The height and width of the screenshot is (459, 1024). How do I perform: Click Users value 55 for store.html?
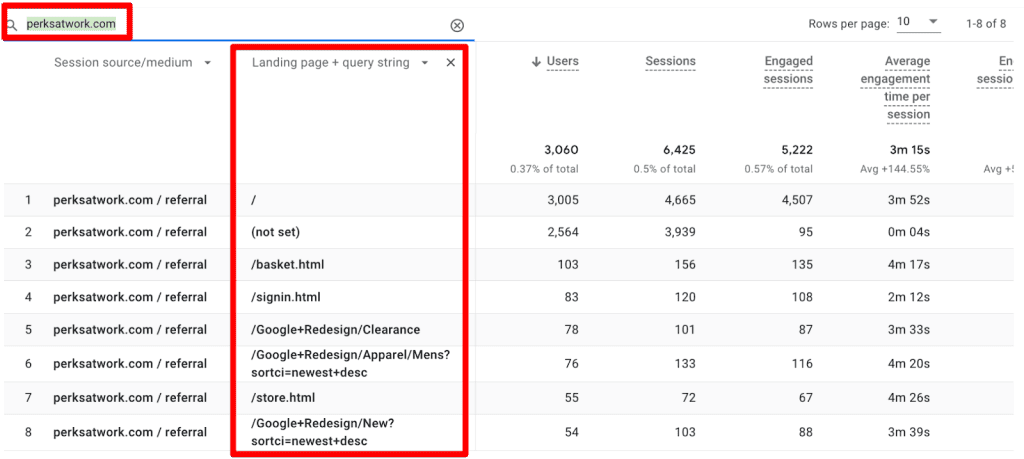(x=571, y=397)
